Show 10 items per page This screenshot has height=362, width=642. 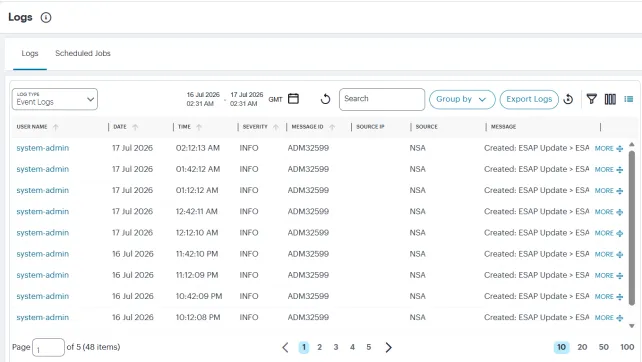[561, 347]
